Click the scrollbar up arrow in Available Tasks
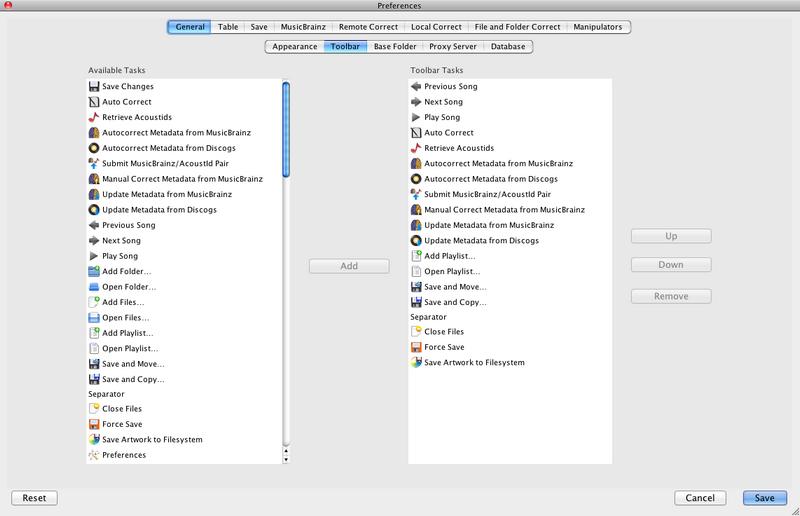Image resolution: width=800 pixels, height=516 pixels. (286, 451)
